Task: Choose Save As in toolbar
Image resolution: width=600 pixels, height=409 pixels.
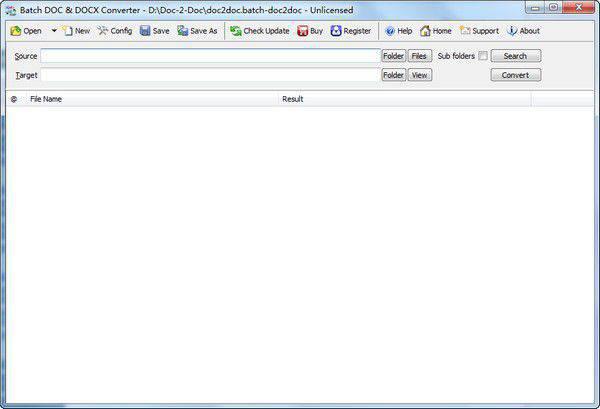Action: (197, 31)
